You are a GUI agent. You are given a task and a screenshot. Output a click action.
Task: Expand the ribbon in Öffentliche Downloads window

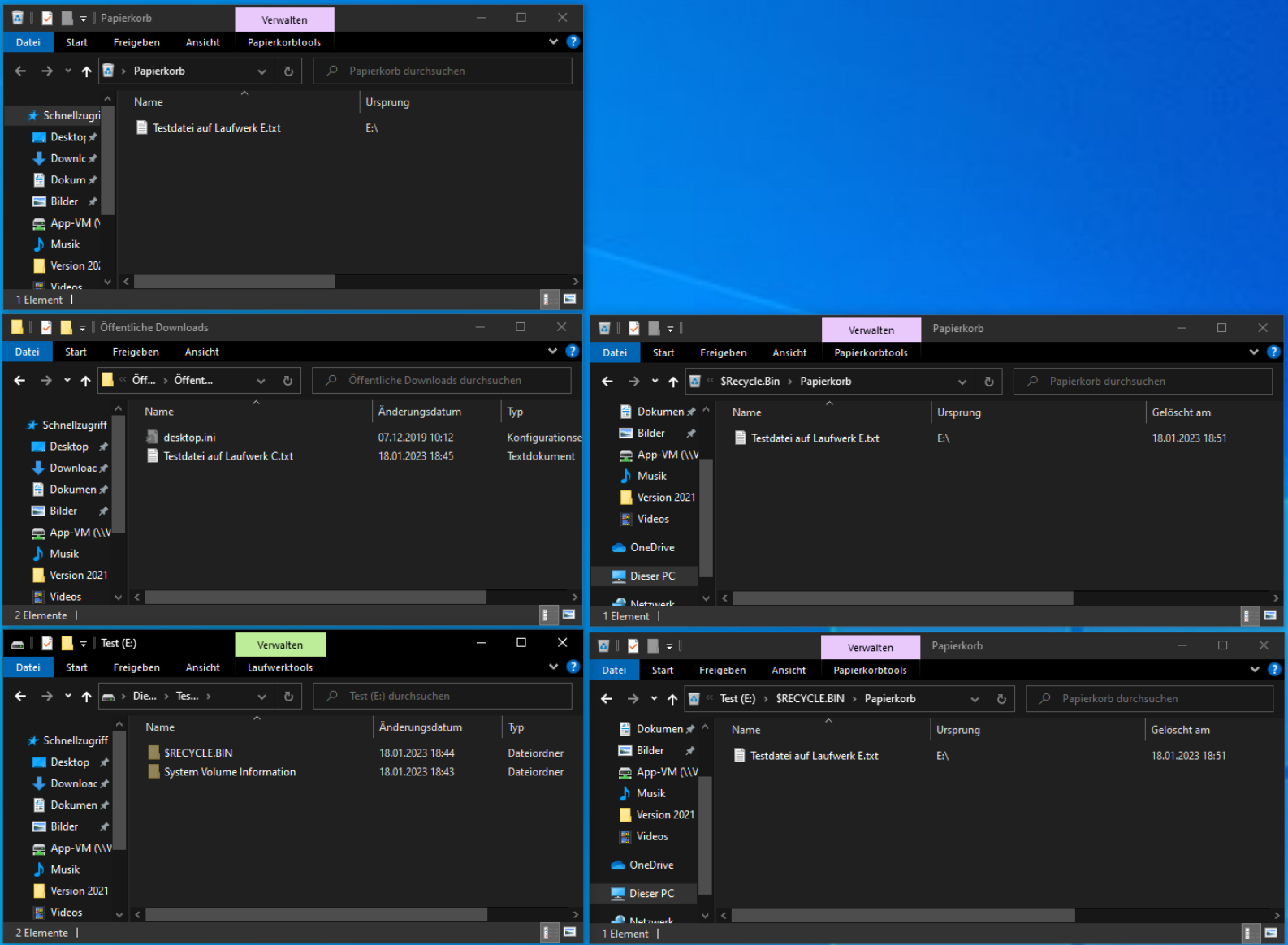(553, 351)
